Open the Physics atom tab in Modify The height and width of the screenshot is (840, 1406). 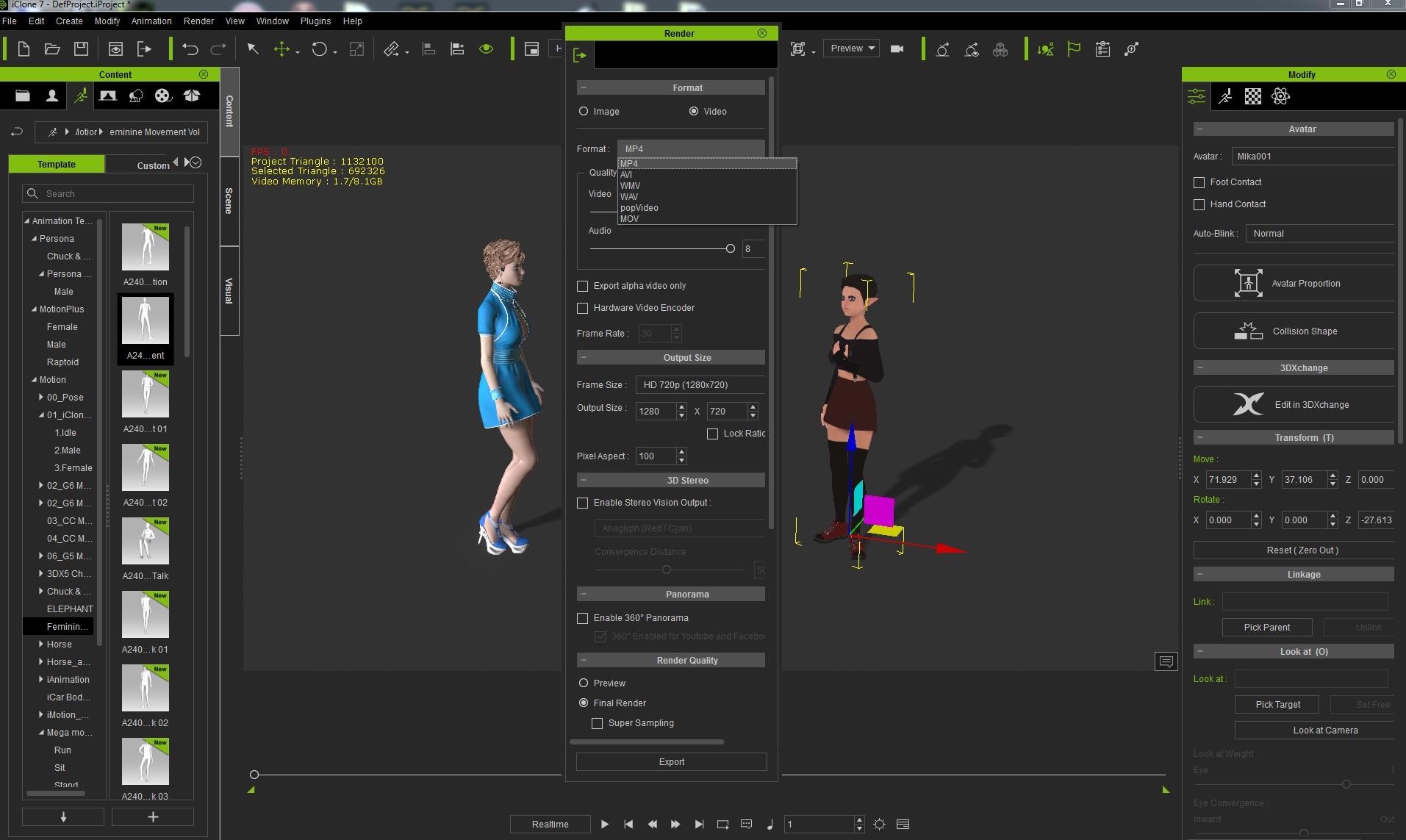coord(1281,96)
